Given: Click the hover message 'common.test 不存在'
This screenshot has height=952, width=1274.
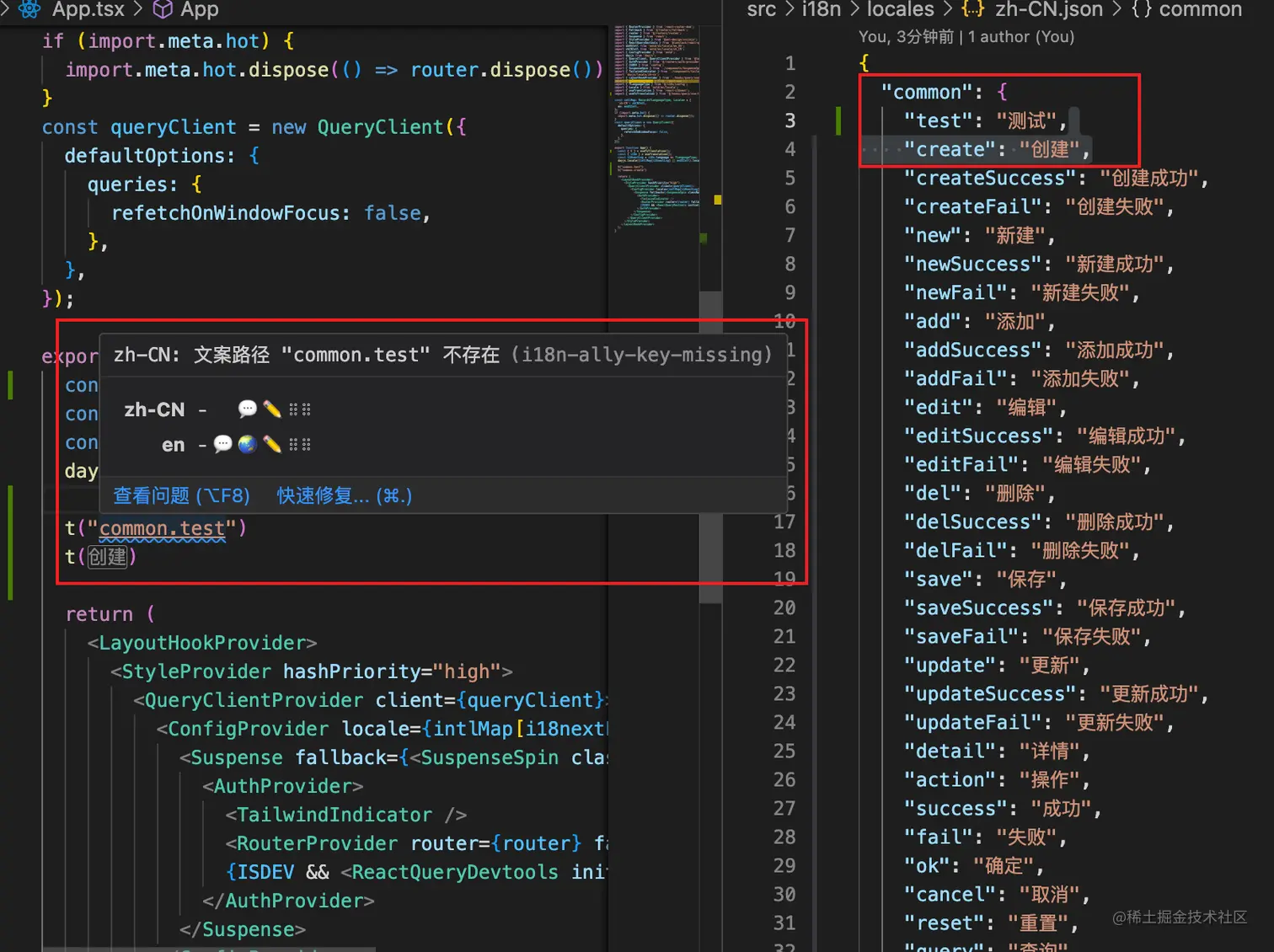Looking at the screenshot, I should point(442,355).
